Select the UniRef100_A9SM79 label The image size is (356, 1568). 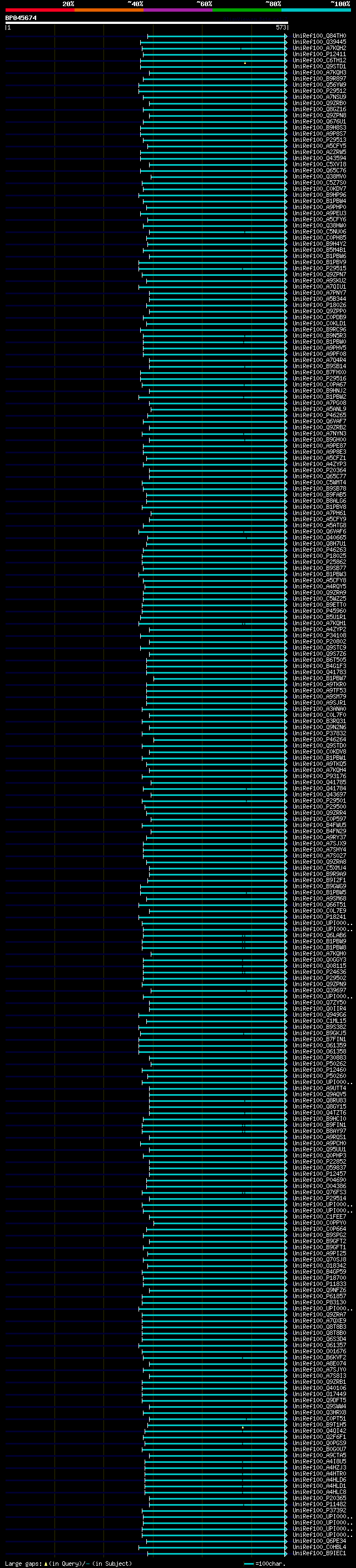point(319,697)
